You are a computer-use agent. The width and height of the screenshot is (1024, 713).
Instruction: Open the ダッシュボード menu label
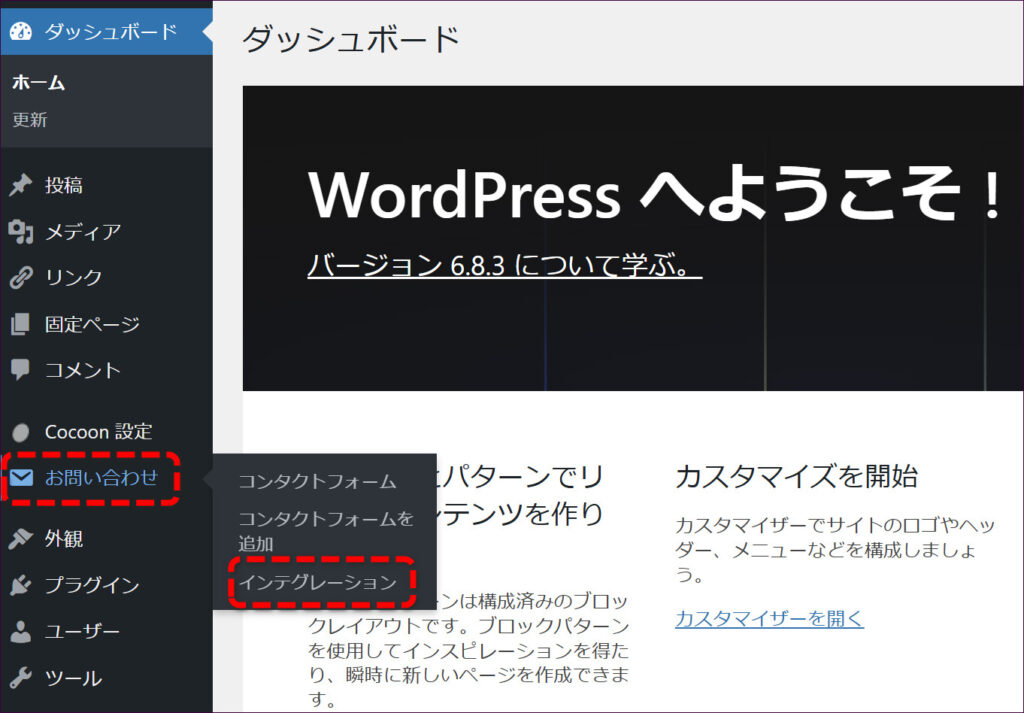(110, 32)
